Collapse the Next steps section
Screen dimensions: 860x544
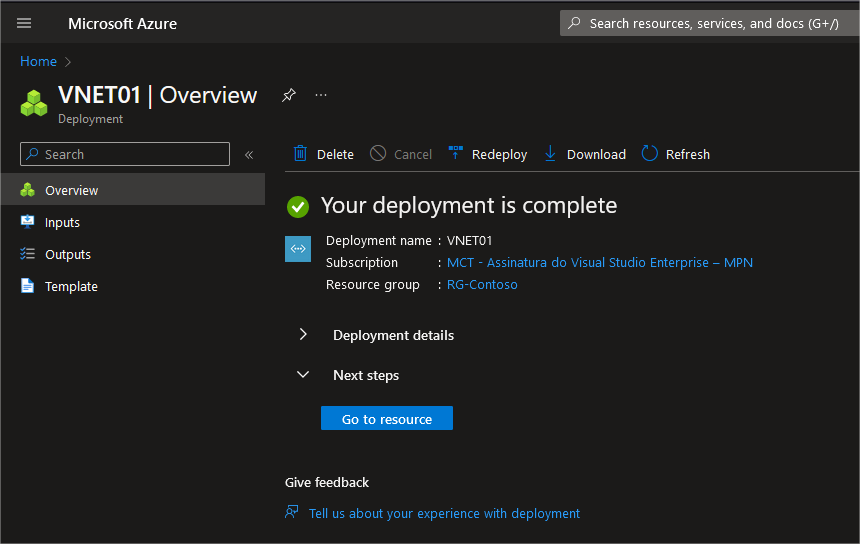[303, 375]
